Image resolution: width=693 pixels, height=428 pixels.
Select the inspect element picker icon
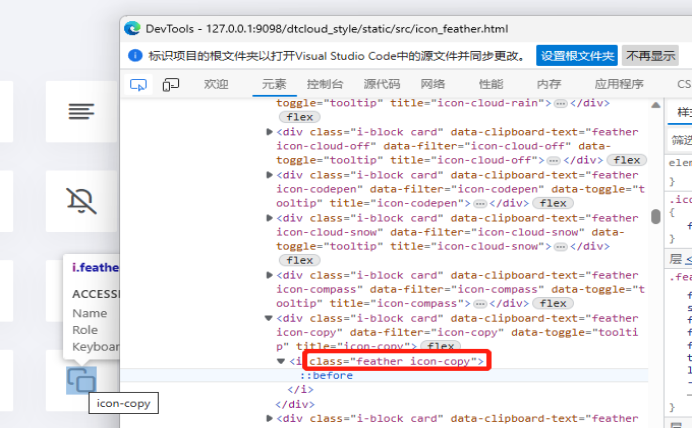coord(138,84)
